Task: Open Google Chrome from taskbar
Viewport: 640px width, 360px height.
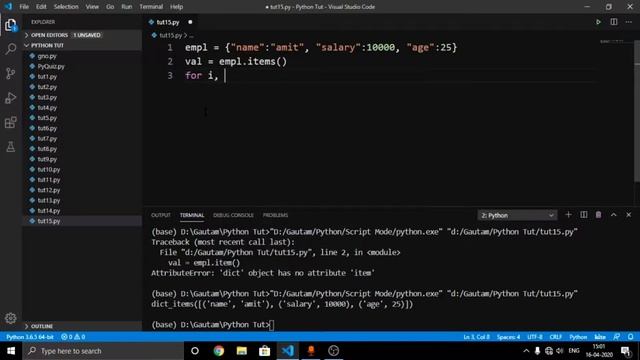Action: pos(218,351)
